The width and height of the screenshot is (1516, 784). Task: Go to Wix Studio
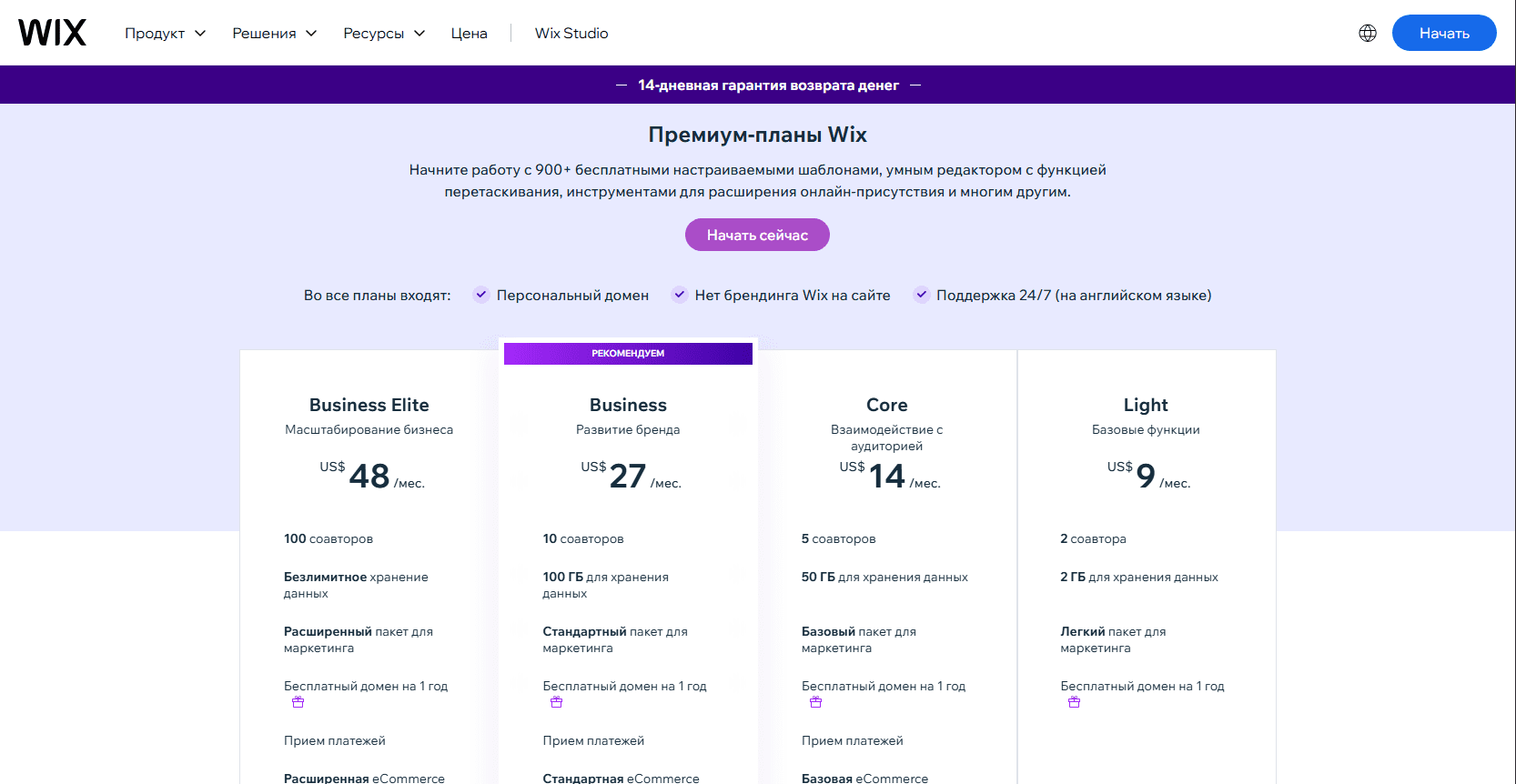tap(571, 33)
